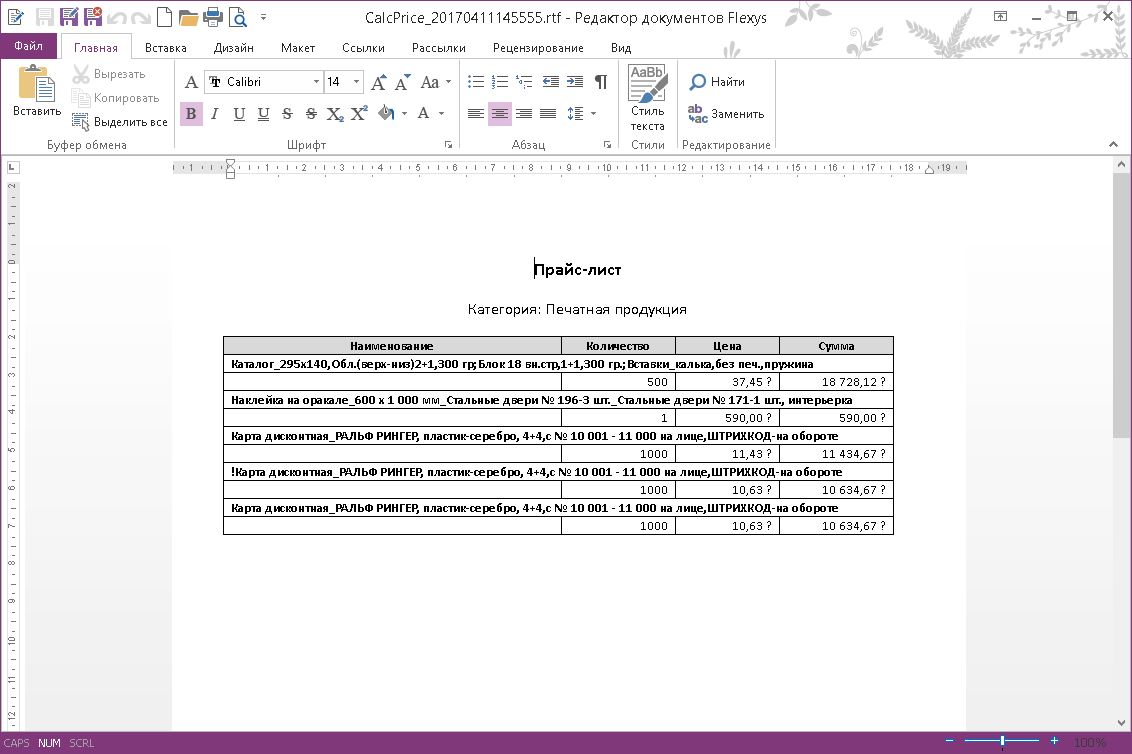The width and height of the screenshot is (1132, 754).
Task: Open the Рецензирование ribbon tab
Action: tap(538, 48)
